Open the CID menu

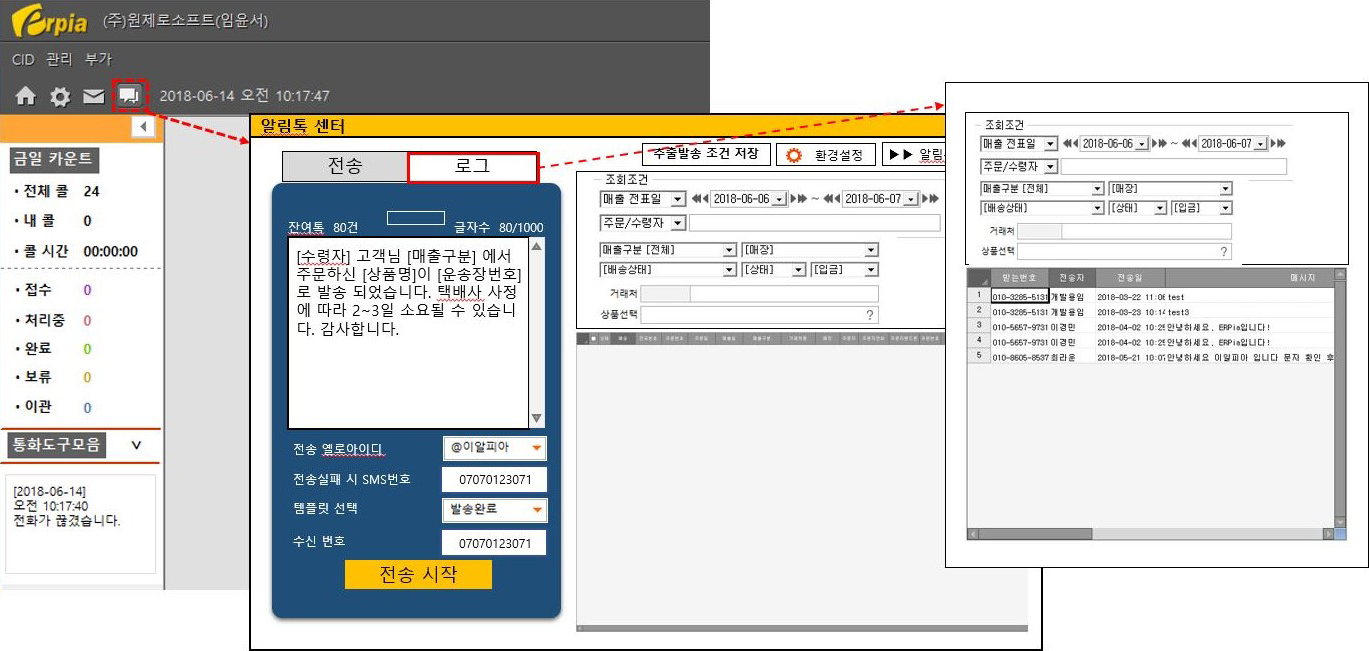pyautogui.click(x=23, y=60)
